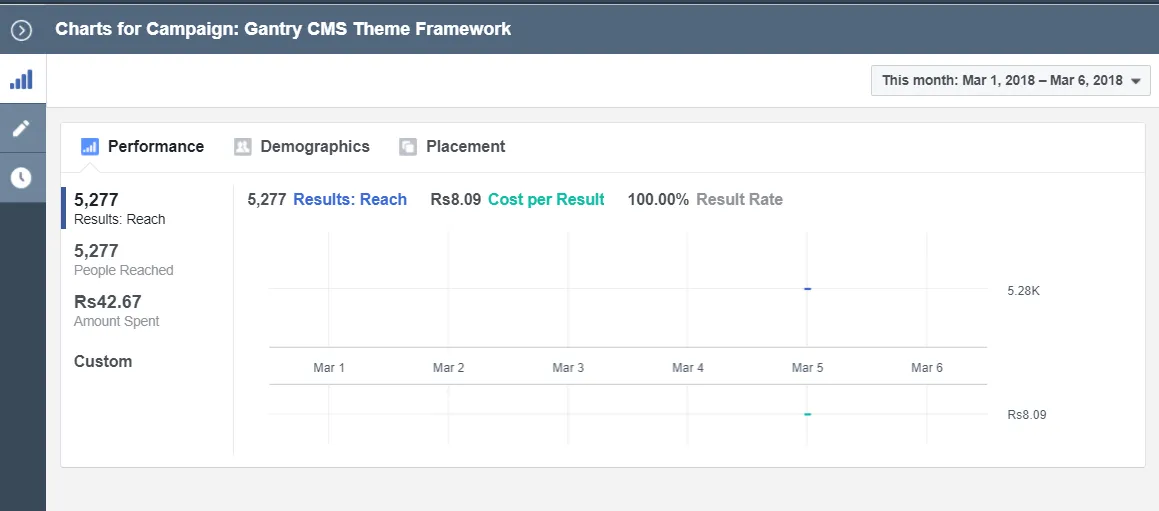Click the Mar 5 axis label
The width and height of the screenshot is (1159, 511).
pos(807,368)
